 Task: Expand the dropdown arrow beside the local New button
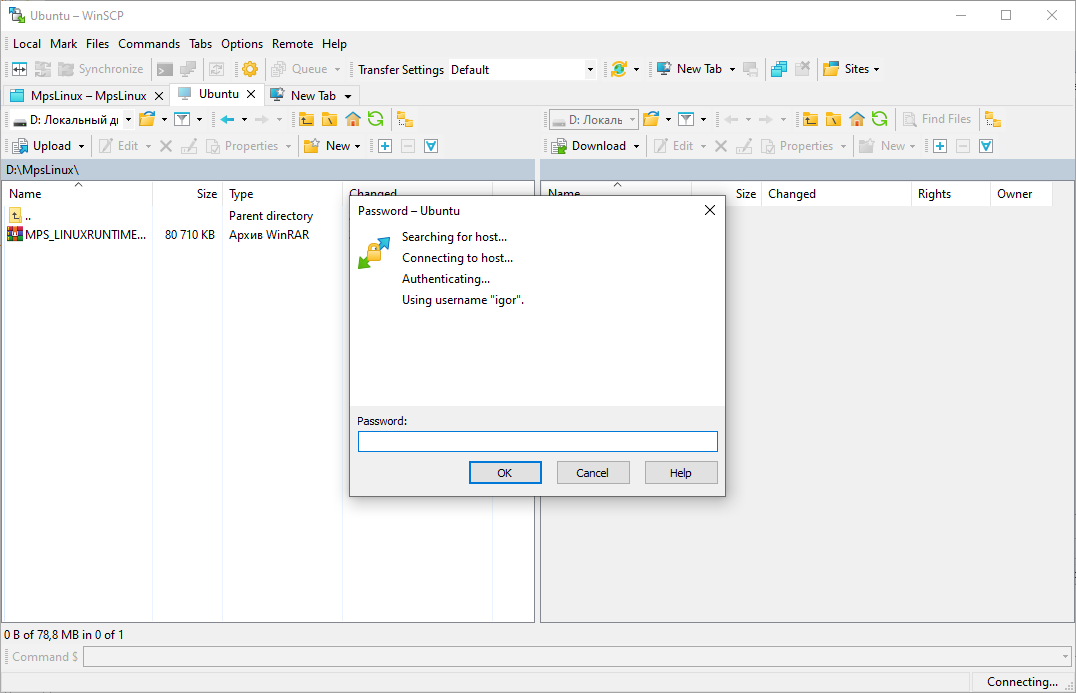coord(358,146)
